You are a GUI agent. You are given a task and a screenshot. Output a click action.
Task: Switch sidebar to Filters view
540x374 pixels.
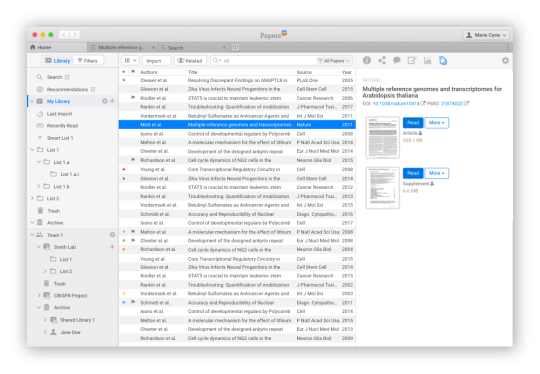click(88, 61)
